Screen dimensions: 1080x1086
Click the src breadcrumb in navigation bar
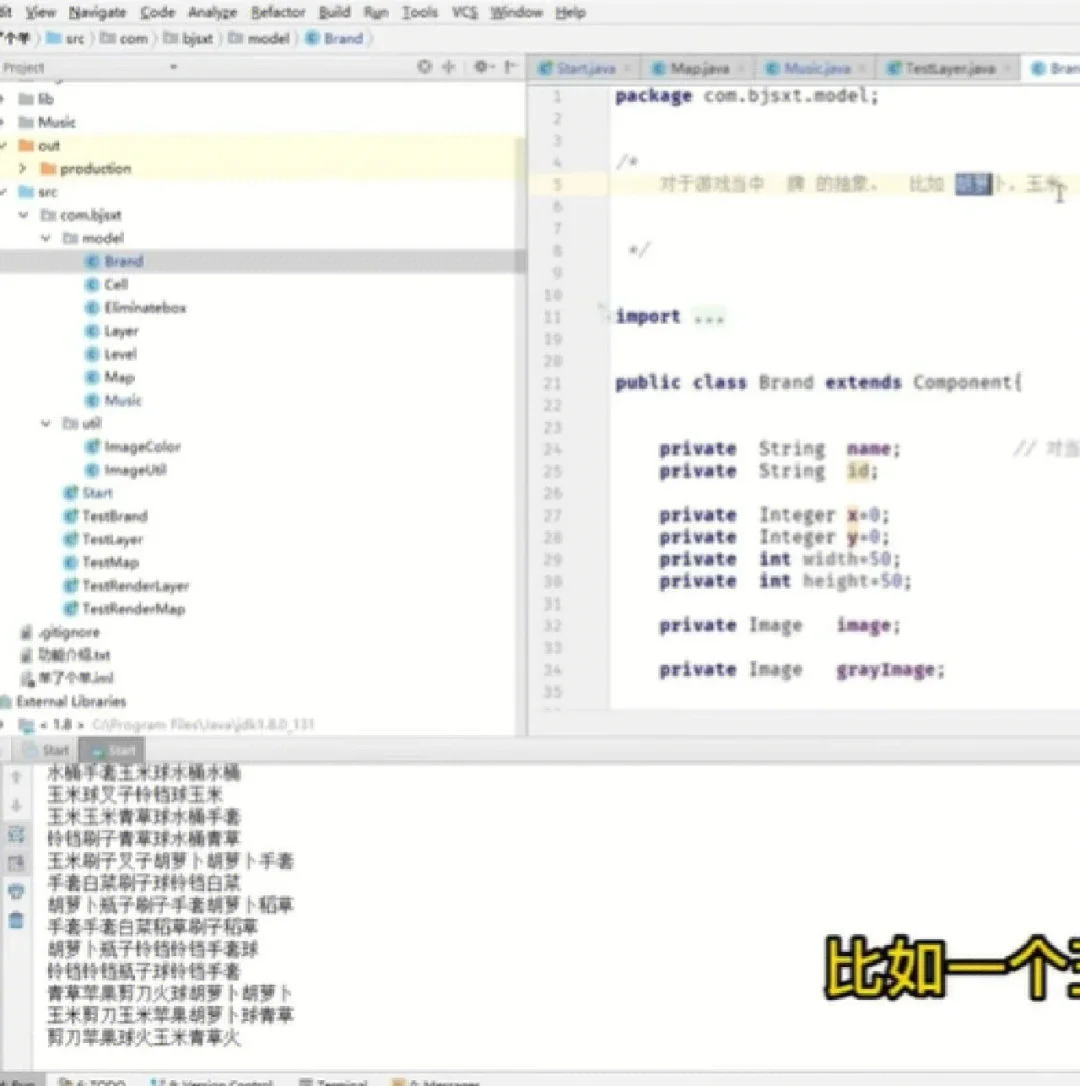click(x=66, y=38)
